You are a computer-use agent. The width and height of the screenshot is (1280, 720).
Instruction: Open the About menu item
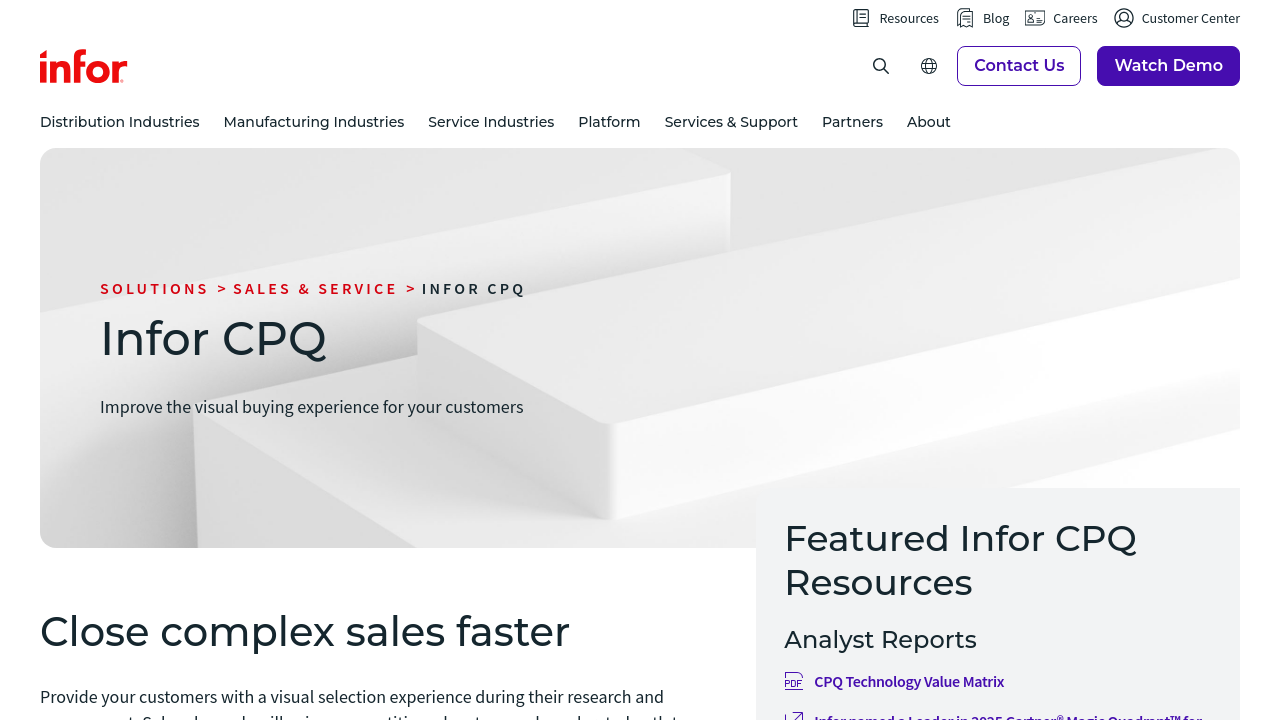click(929, 122)
